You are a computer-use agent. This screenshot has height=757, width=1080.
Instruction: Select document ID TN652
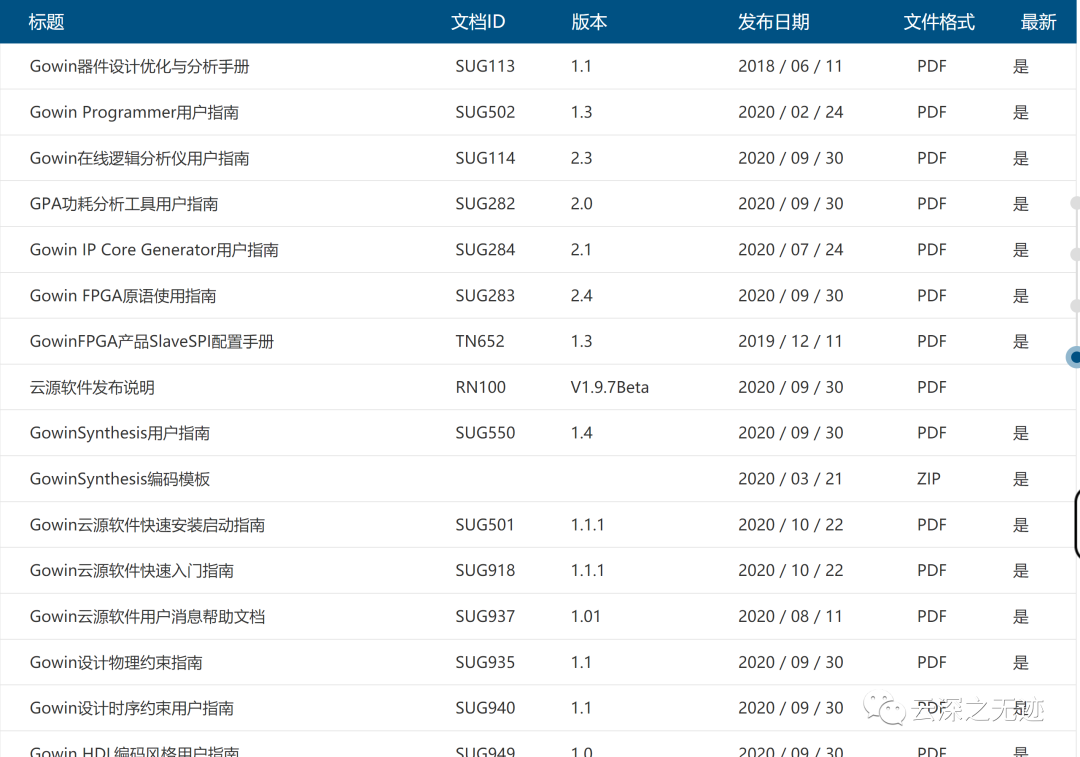(x=480, y=342)
